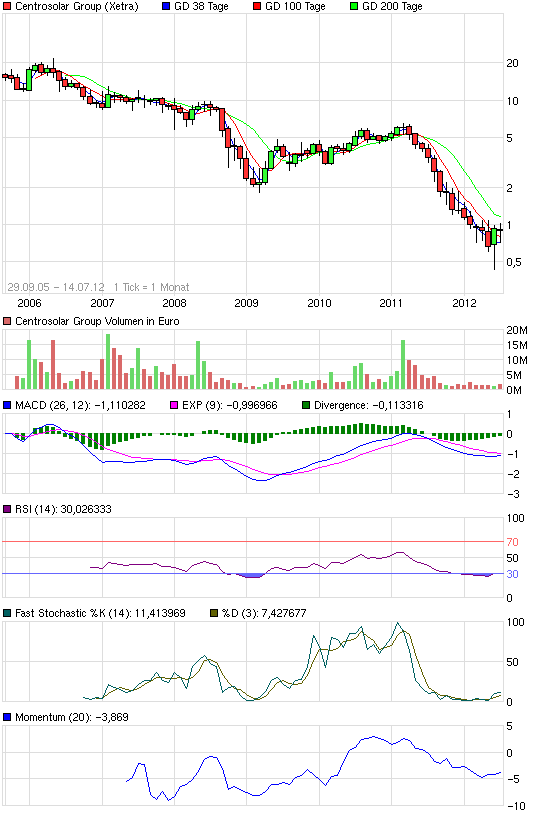The width and height of the screenshot is (545, 814).
Task: Click the 'RSI (14): 30,026333' readout
Action: [63, 509]
